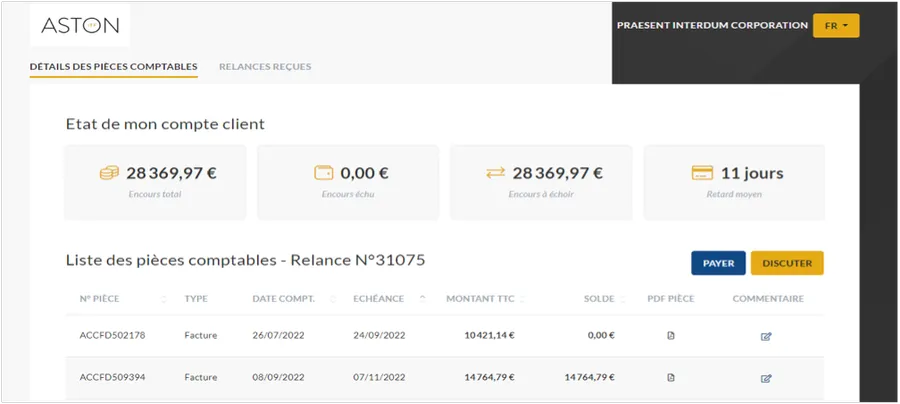900x404 pixels.
Task: Sort table by ECHÉANCE column
Action: pyautogui.click(x=422, y=299)
